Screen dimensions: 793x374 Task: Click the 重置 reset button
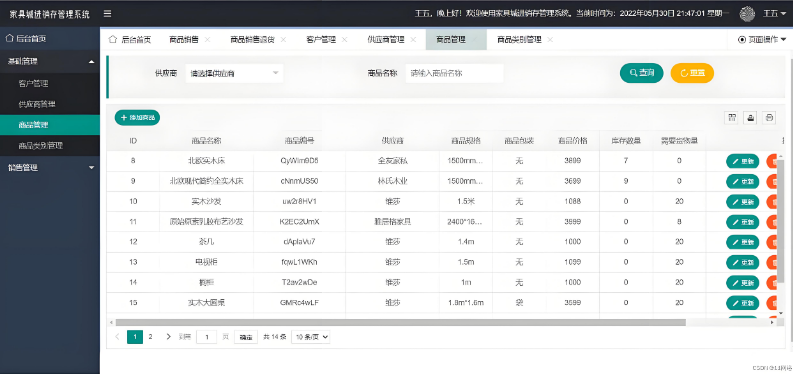click(x=692, y=73)
